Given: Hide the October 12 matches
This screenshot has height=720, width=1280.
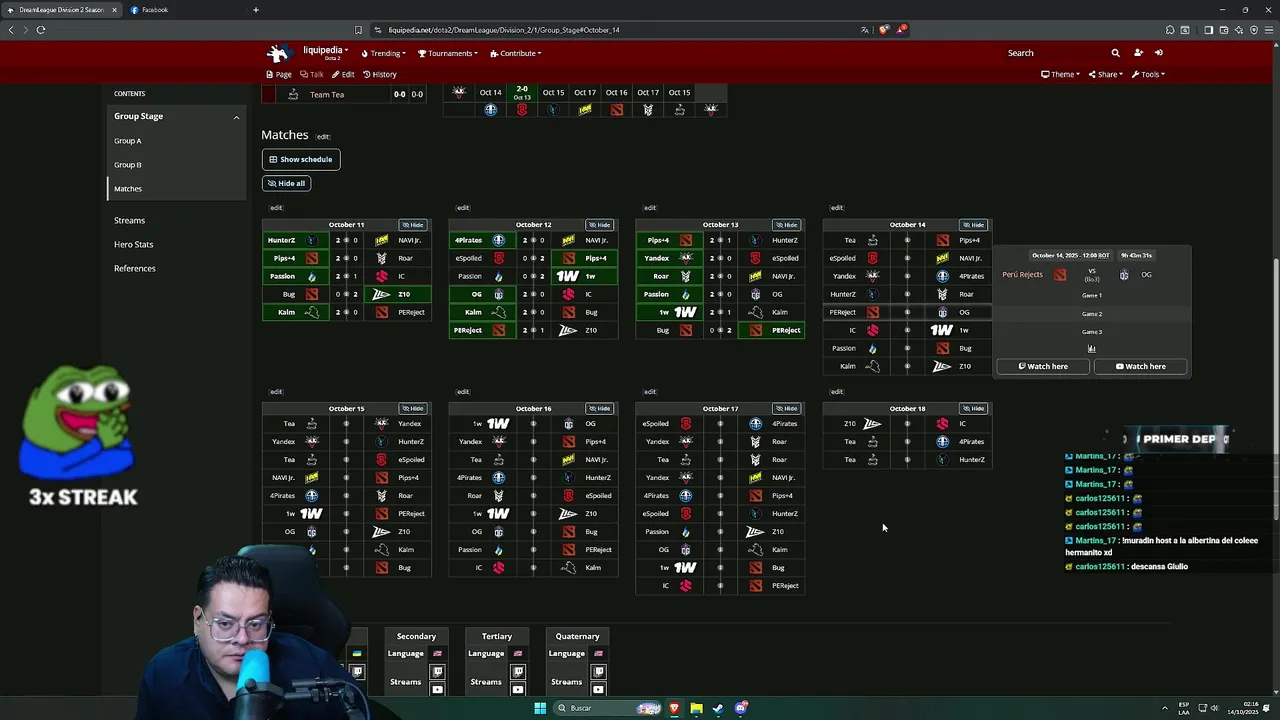Looking at the screenshot, I should point(599,225).
